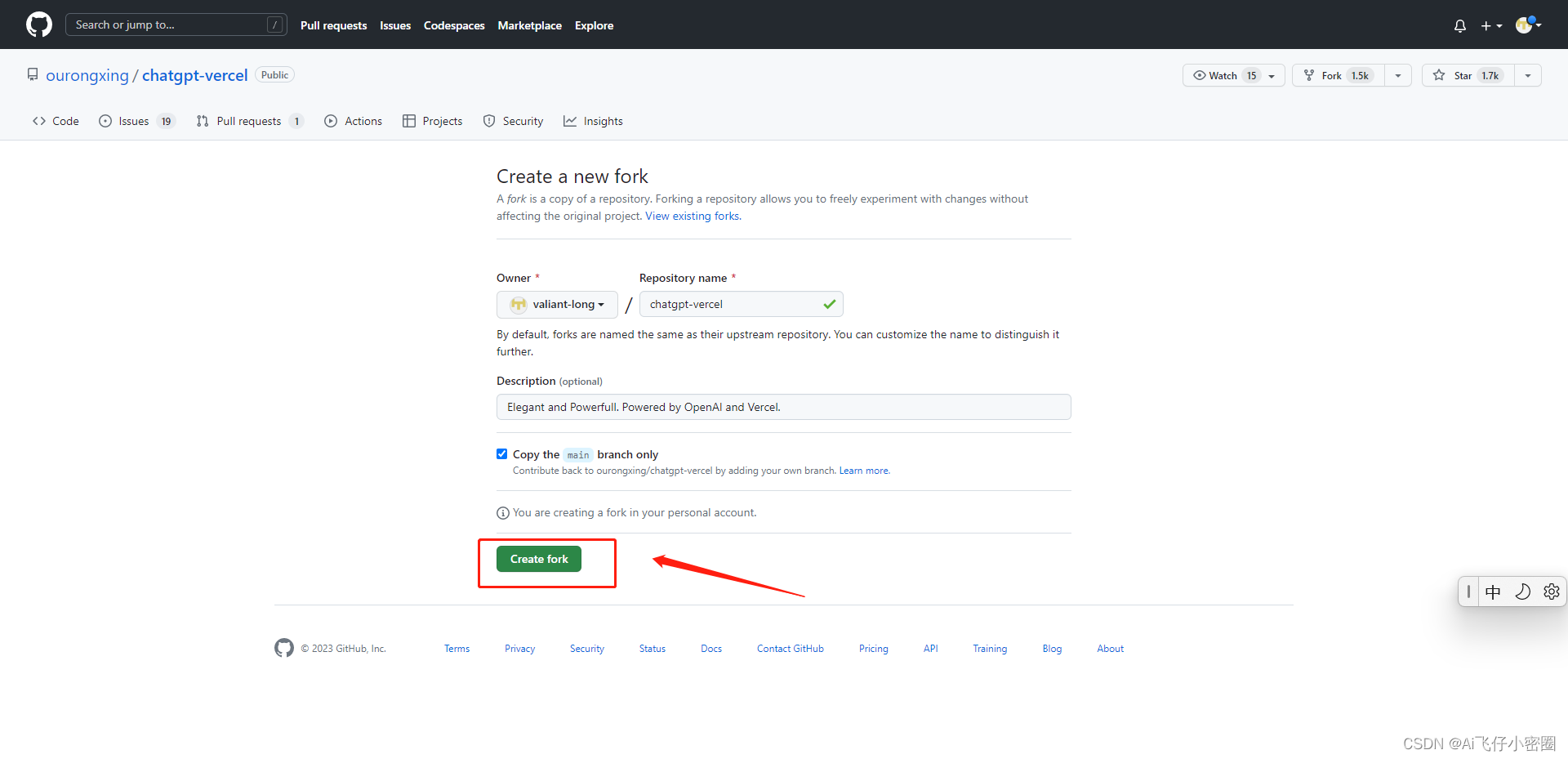1568x759 pixels.
Task: Open the footer Privacy link
Action: click(520, 649)
